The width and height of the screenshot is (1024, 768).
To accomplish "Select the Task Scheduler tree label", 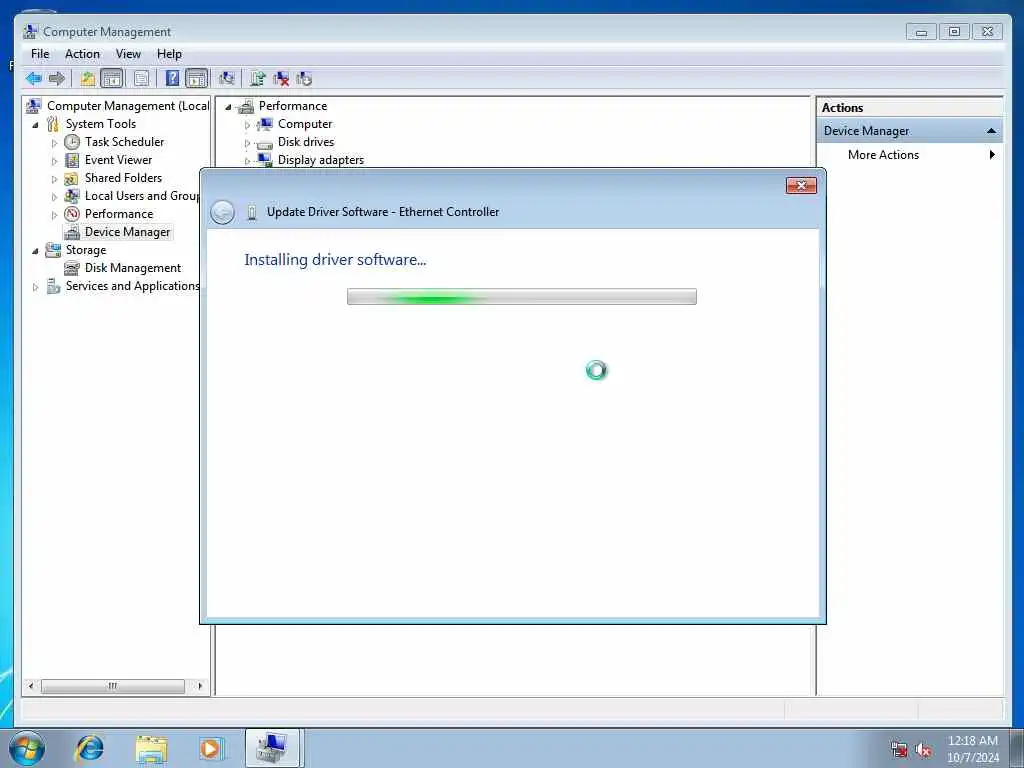I will (124, 142).
